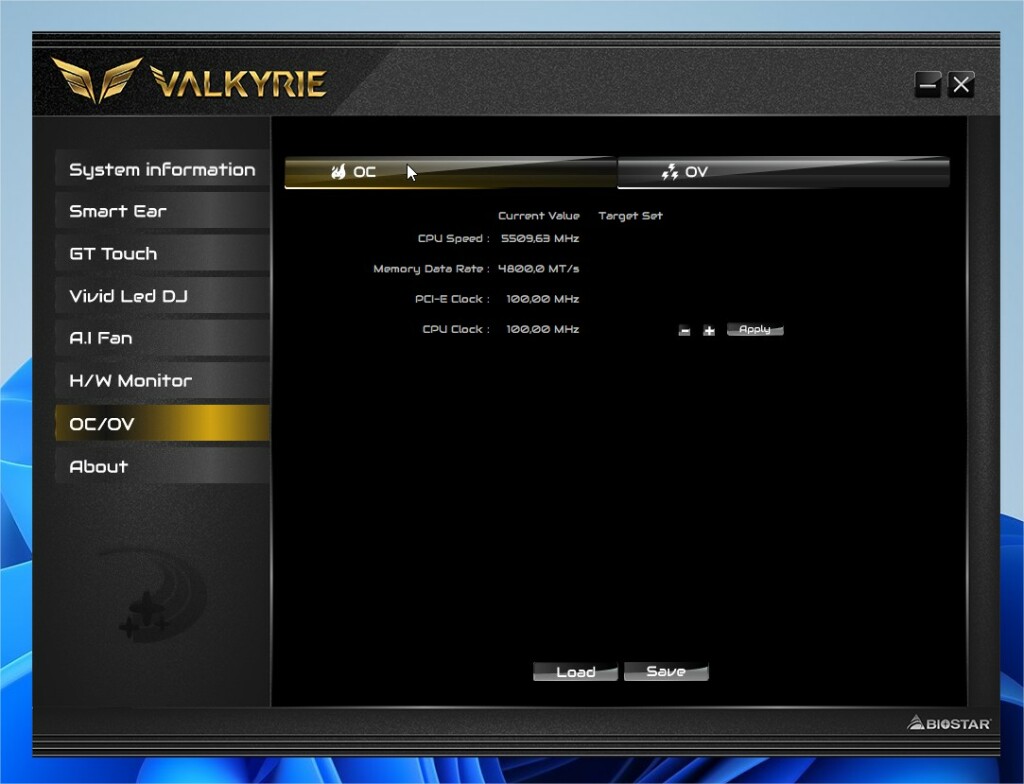
Task: Minimize the Valkyrie window
Action: 927,84
